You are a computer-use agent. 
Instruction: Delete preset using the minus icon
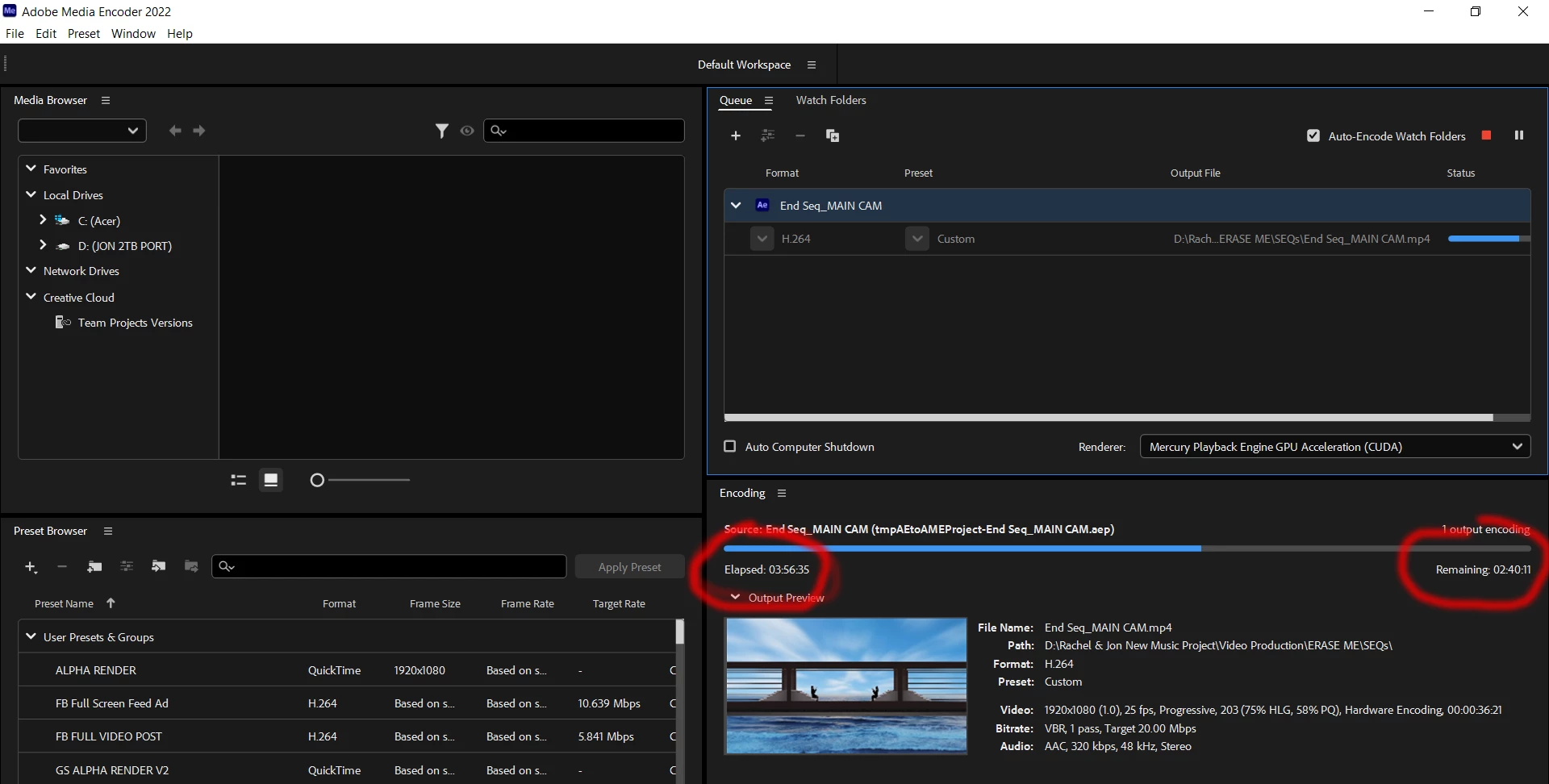62,567
